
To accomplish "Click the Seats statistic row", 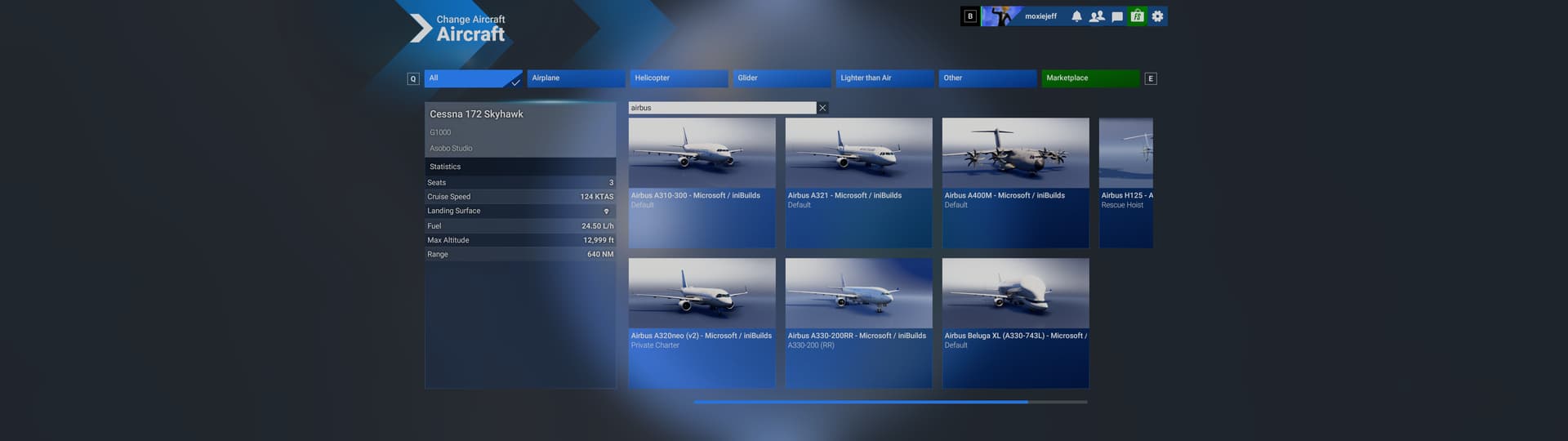I will coord(520,183).
